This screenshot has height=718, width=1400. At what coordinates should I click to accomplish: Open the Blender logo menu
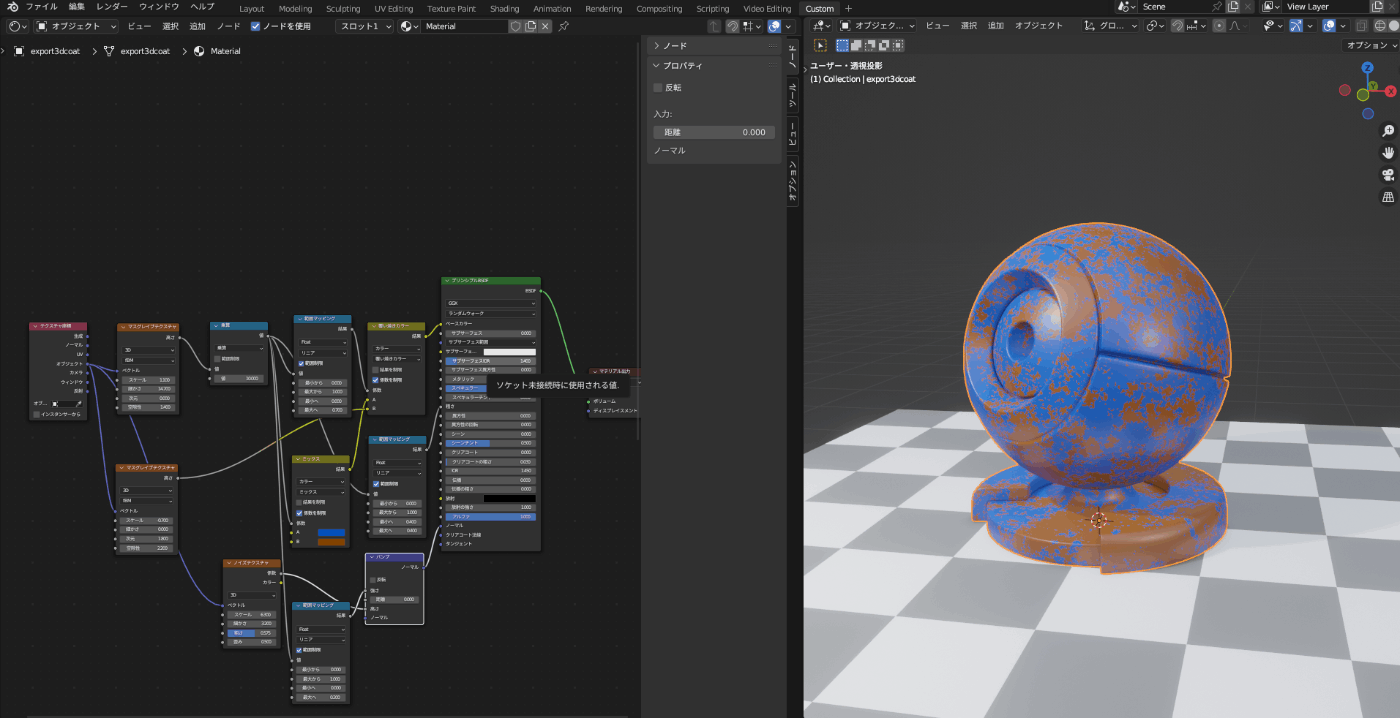coord(12,7)
